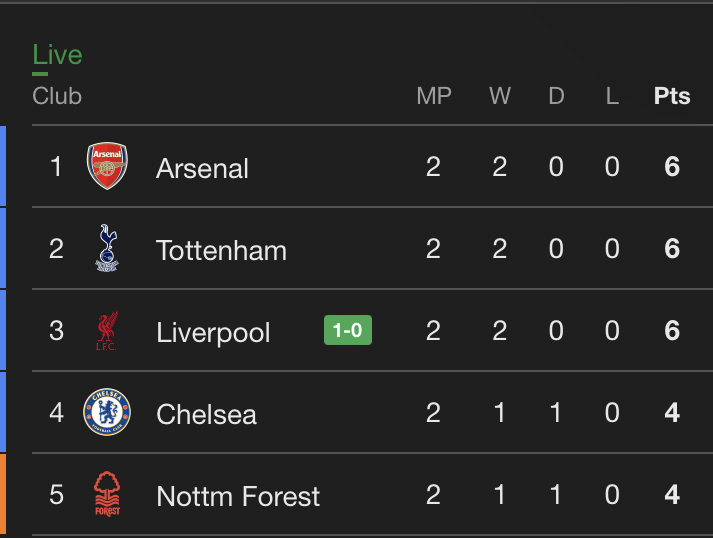The image size is (713, 538).
Task: Open the Chelsea team name link
Action: point(206,414)
